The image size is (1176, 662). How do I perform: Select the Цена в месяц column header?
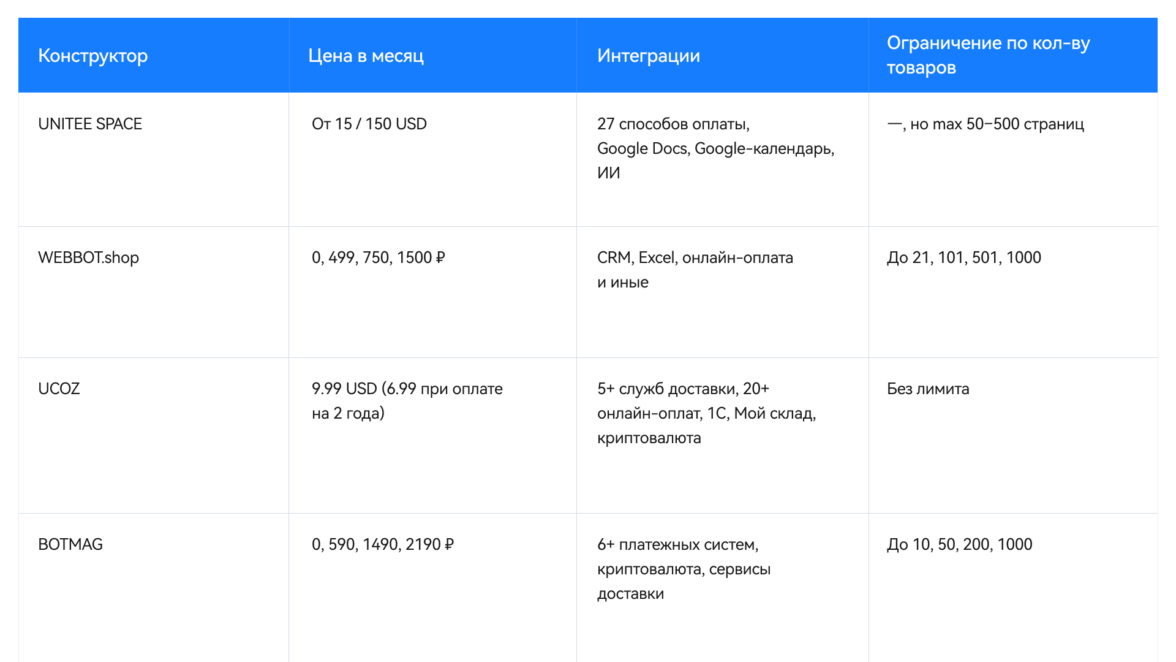[366, 56]
